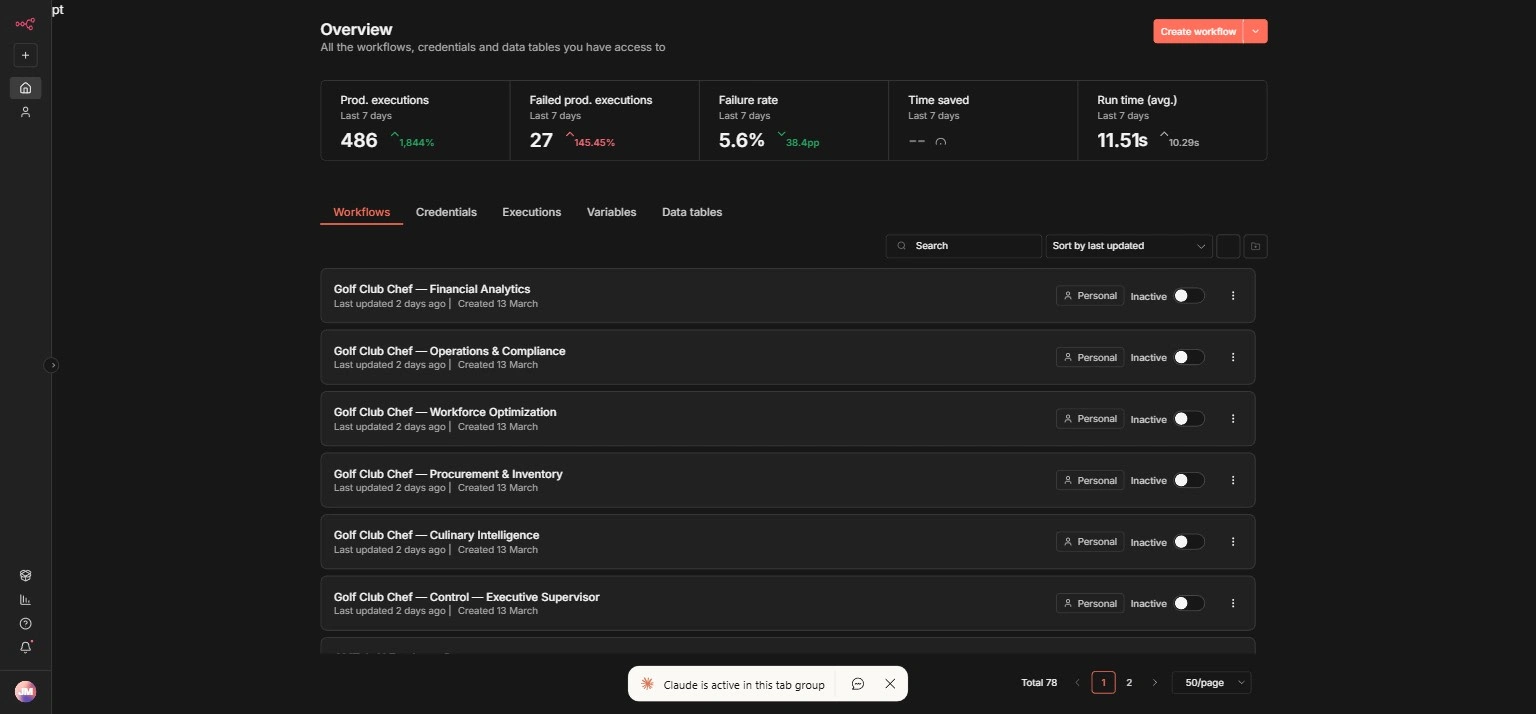Viewport: 1536px width, 714px height.
Task: Select the Failed prod. executions stats card
Action: (605, 120)
